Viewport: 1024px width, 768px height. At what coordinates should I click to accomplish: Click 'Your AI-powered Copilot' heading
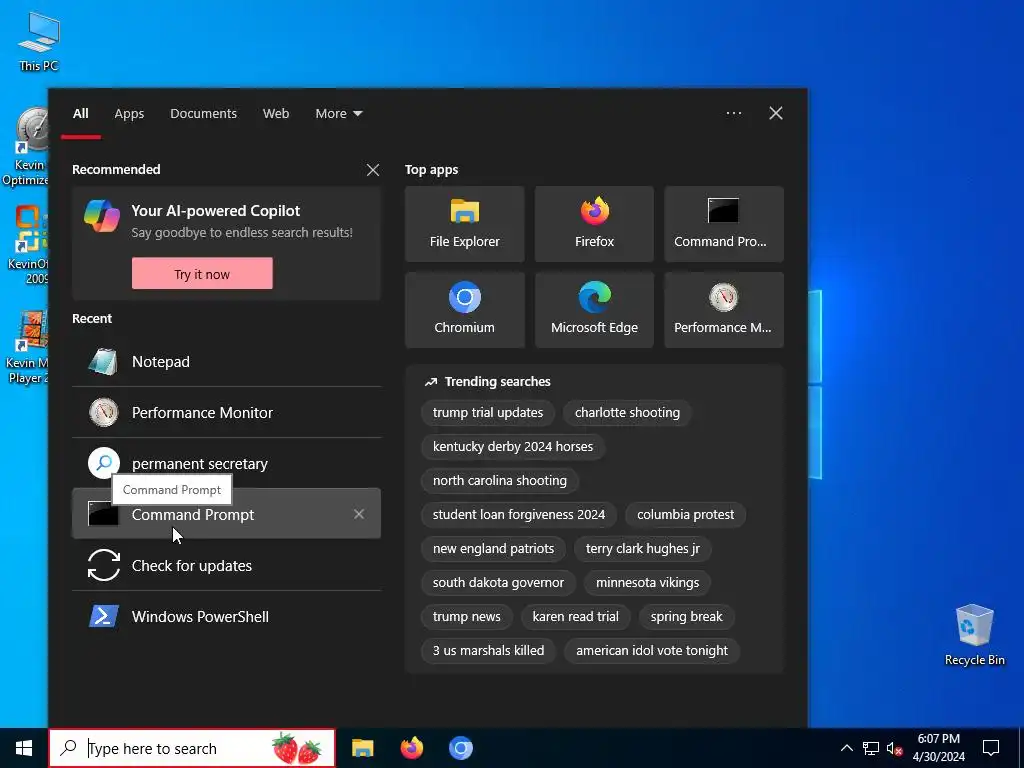pyautogui.click(x=216, y=210)
